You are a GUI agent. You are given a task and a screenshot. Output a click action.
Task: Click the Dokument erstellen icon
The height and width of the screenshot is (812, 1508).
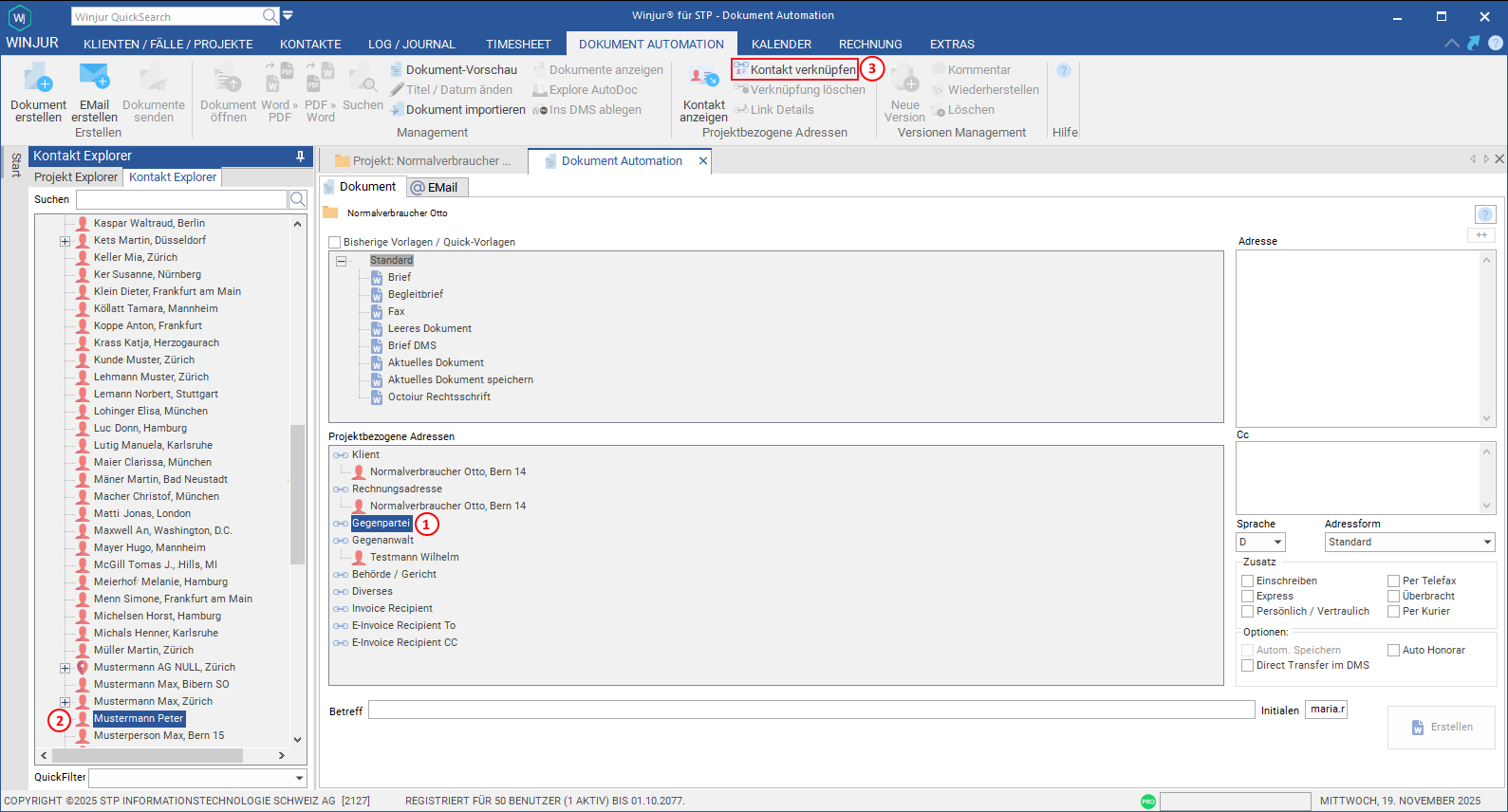coord(38,78)
